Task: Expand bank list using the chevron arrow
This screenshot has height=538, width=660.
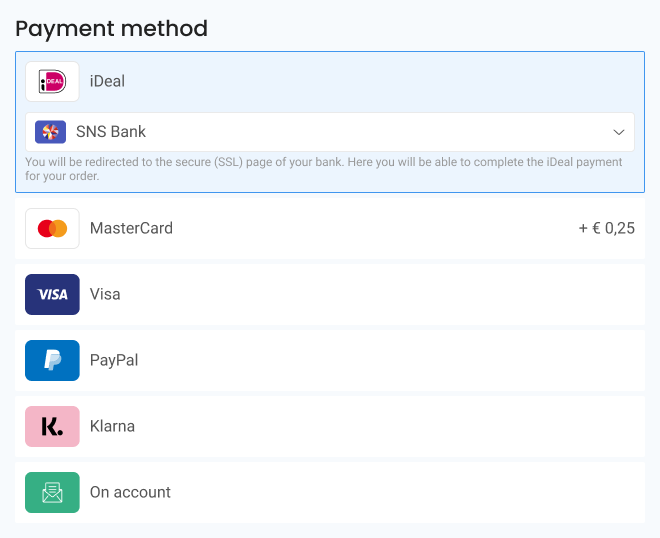Action: [617, 132]
